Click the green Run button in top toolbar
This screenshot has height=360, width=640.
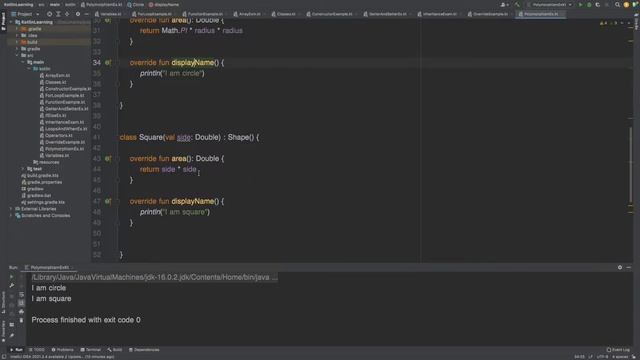click(x=580, y=5)
